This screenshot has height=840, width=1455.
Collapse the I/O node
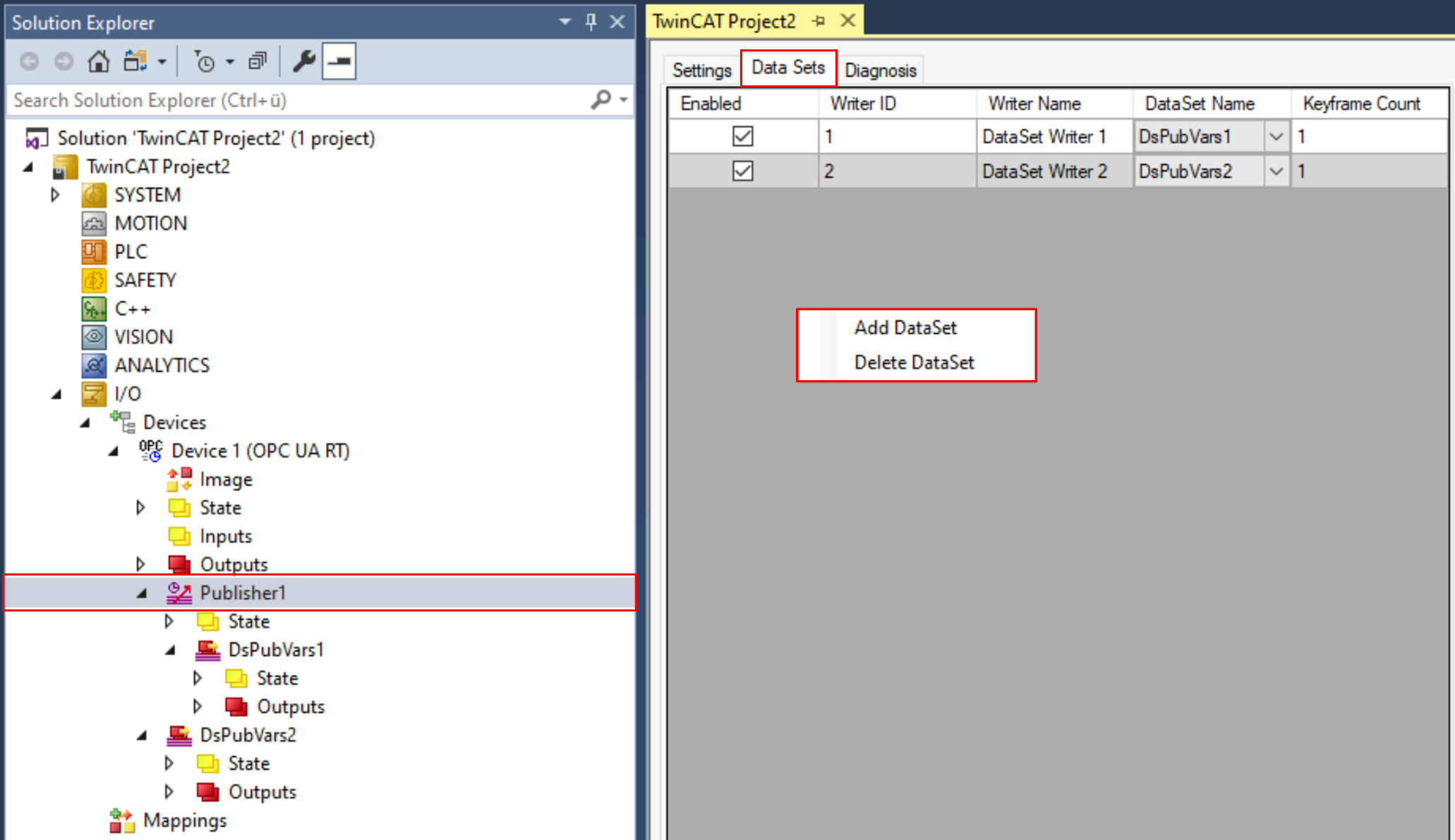tap(56, 394)
